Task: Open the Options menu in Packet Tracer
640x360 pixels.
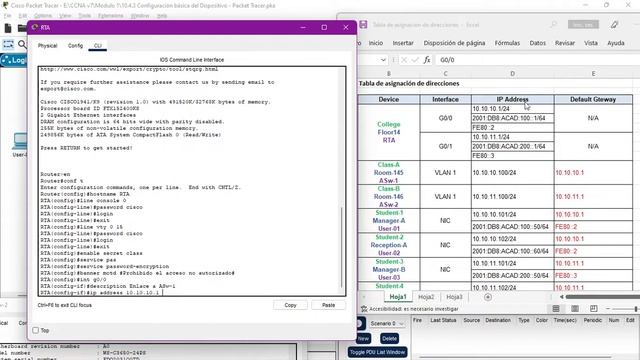Action: (x=43, y=16)
